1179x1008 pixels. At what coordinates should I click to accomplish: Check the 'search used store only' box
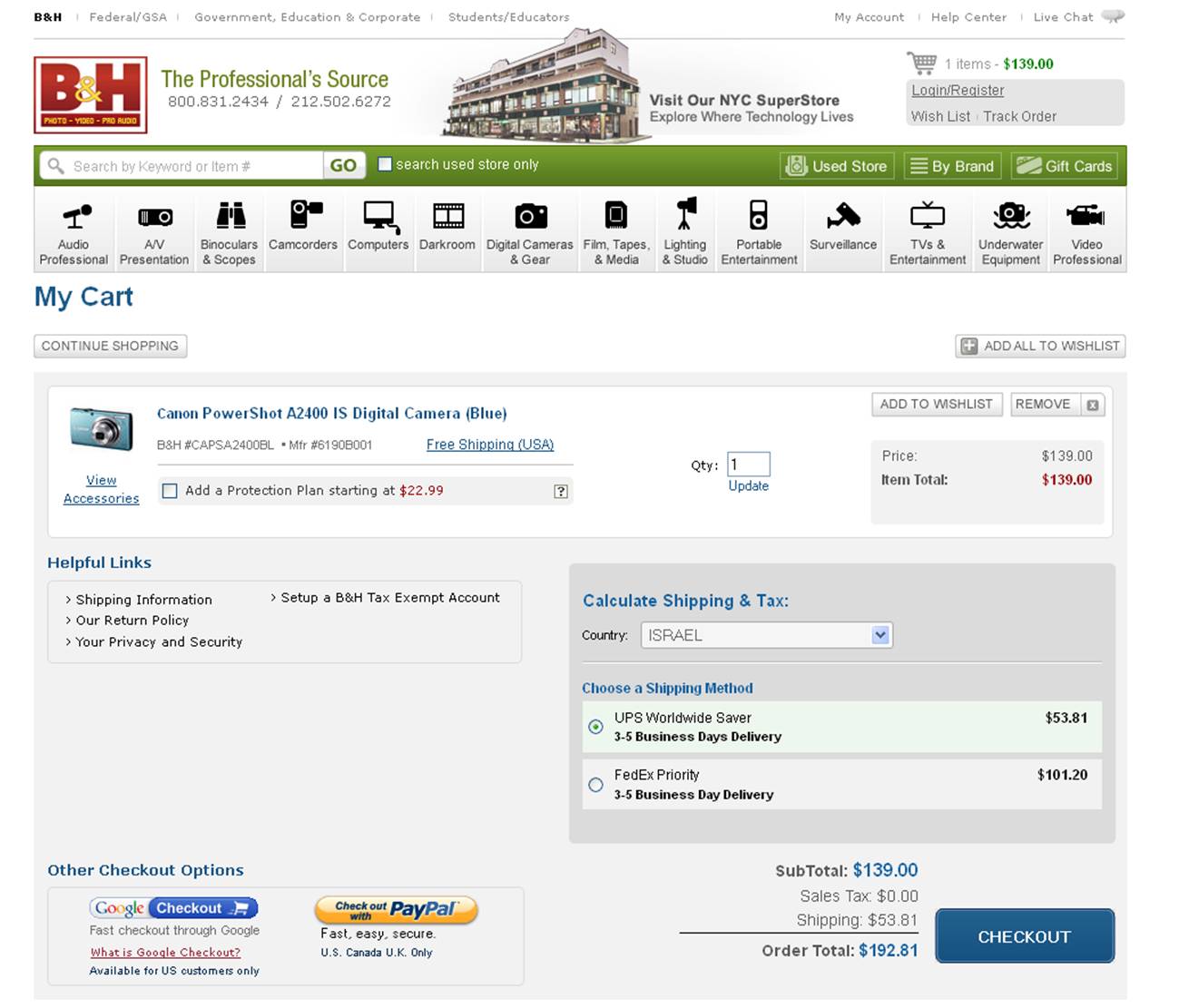[385, 164]
